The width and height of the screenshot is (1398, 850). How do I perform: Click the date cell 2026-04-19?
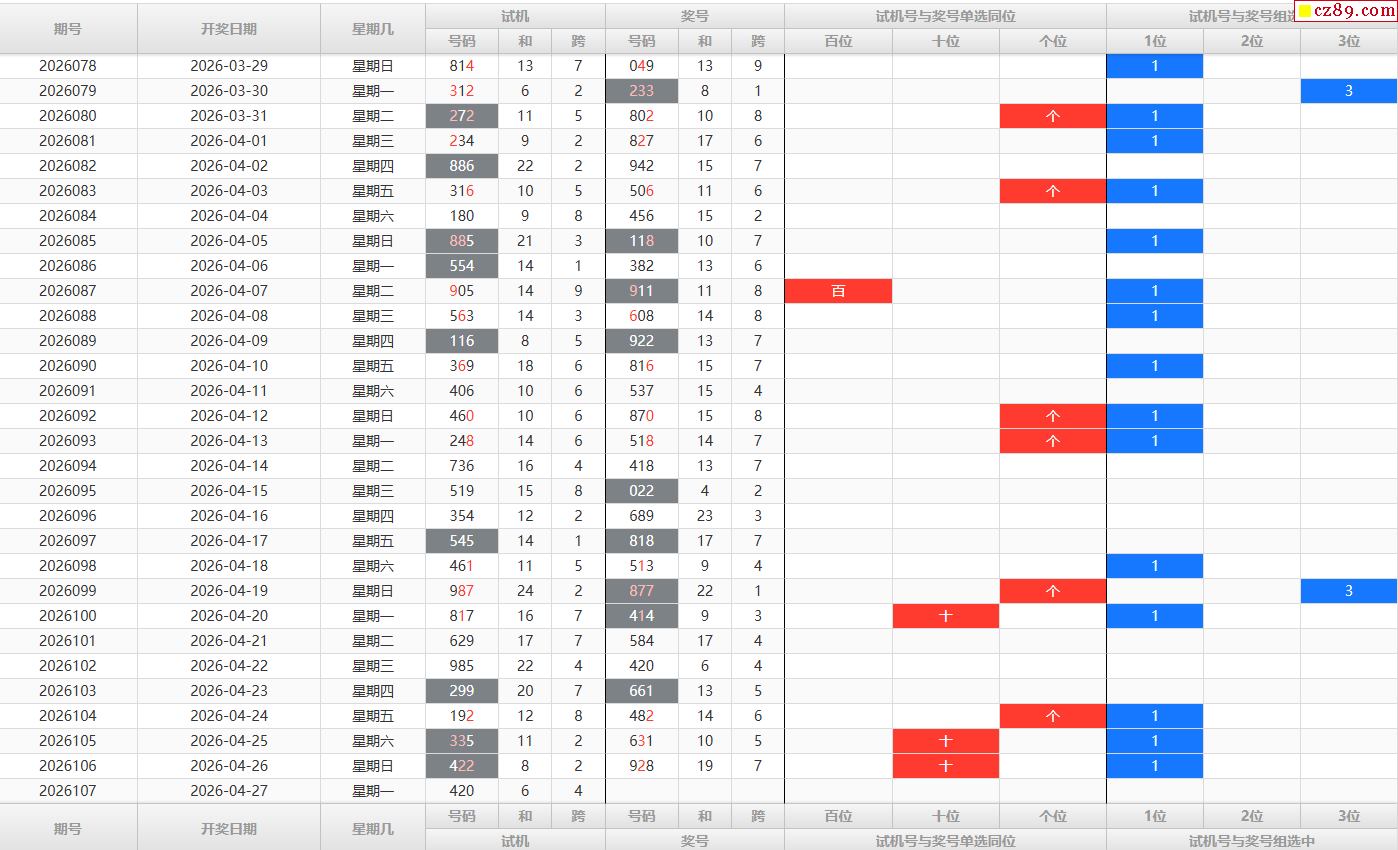[x=229, y=591]
